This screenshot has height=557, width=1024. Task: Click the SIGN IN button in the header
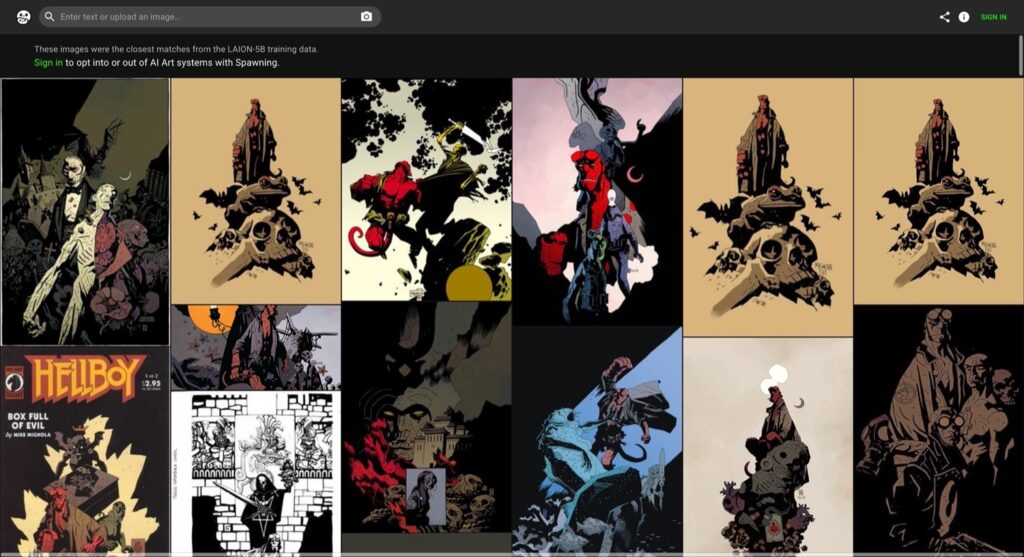click(x=993, y=17)
